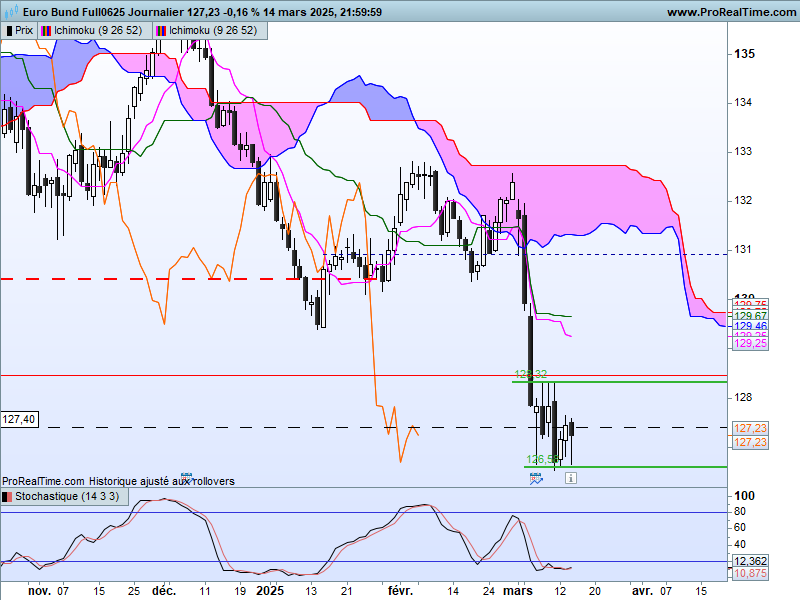Click the 'mars' date on time axis
This screenshot has height=600, width=800.
[517, 591]
